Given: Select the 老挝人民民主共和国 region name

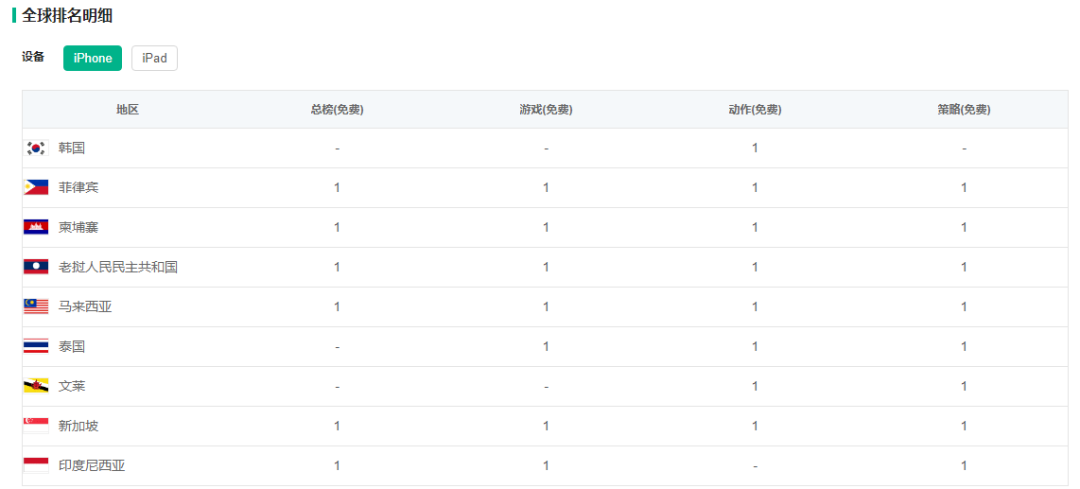Looking at the screenshot, I should point(118,267).
